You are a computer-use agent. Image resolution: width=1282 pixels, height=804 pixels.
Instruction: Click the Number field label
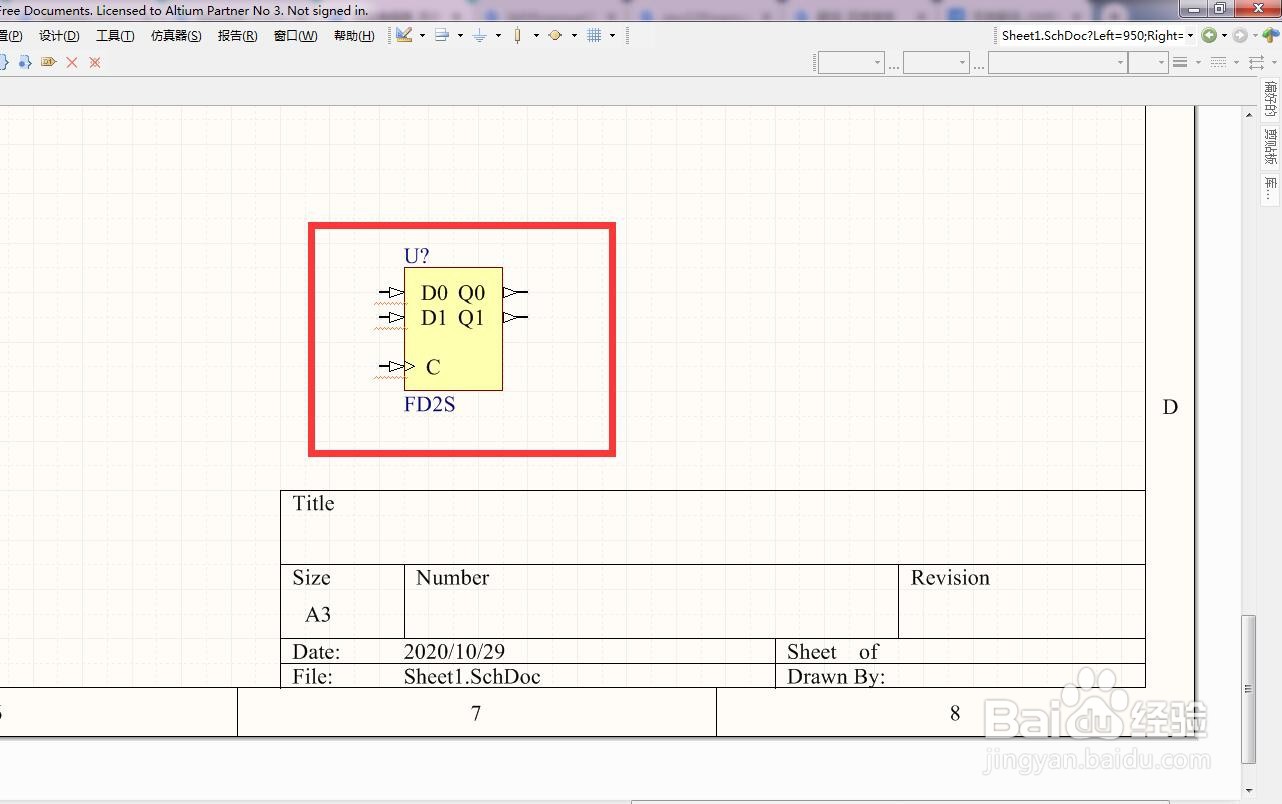click(x=452, y=577)
